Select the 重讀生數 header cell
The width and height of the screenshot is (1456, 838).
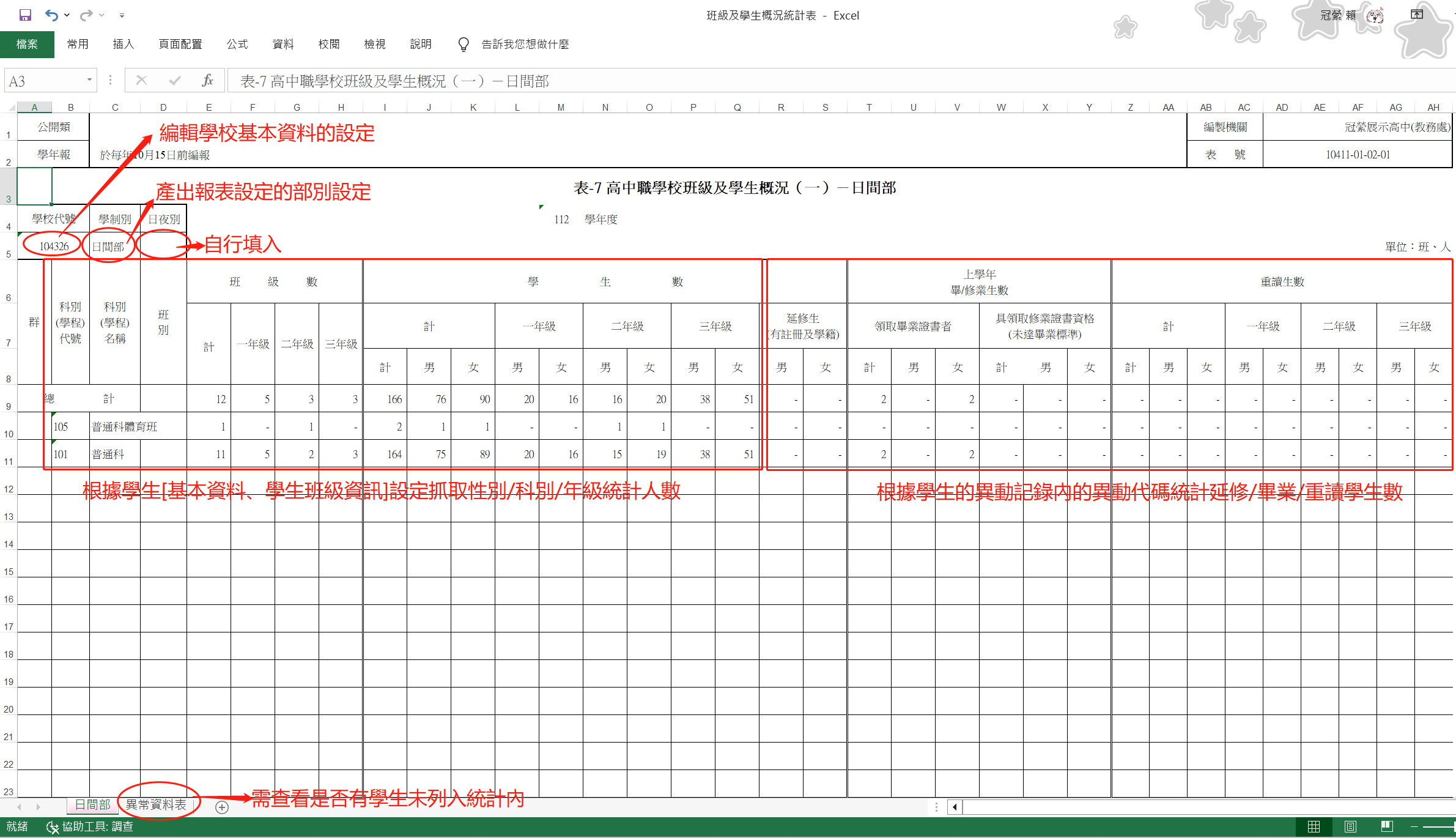click(1282, 281)
